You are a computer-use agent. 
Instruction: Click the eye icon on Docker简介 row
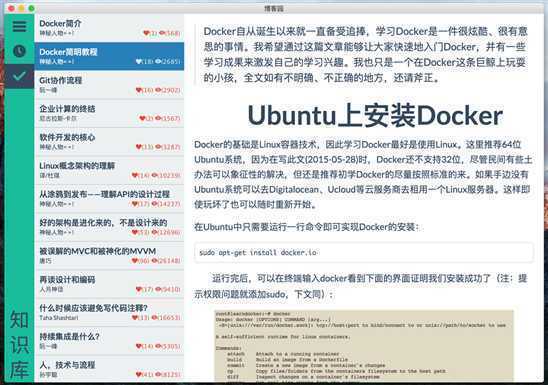(x=162, y=33)
